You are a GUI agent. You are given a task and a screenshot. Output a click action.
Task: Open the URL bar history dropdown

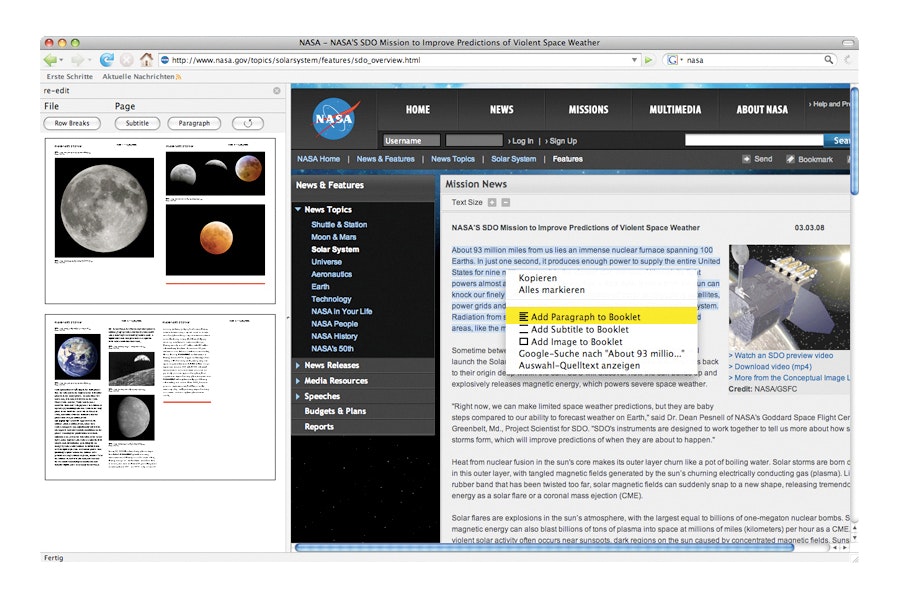click(x=634, y=60)
